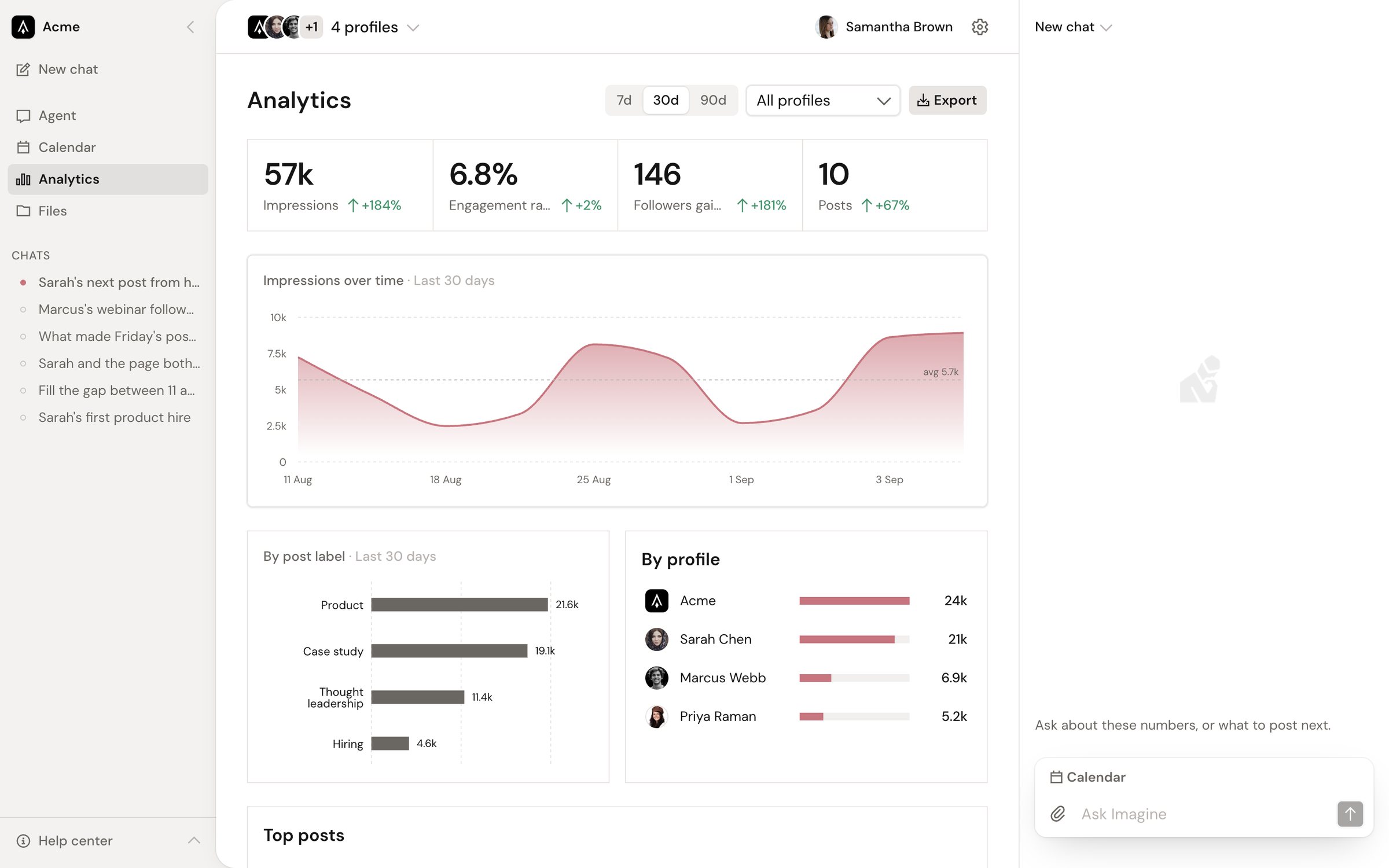The image size is (1389, 868).
Task: Select the 7d time range
Action: point(624,100)
